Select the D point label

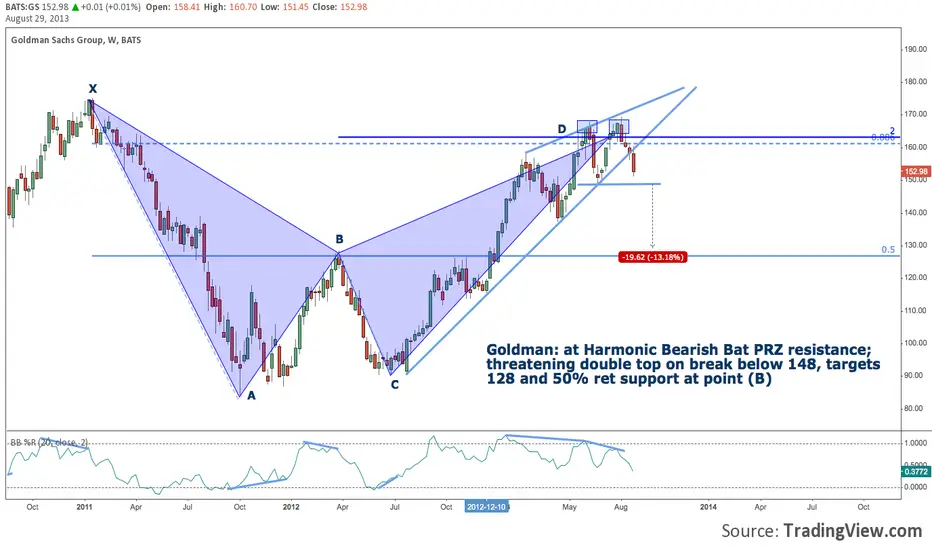562,129
